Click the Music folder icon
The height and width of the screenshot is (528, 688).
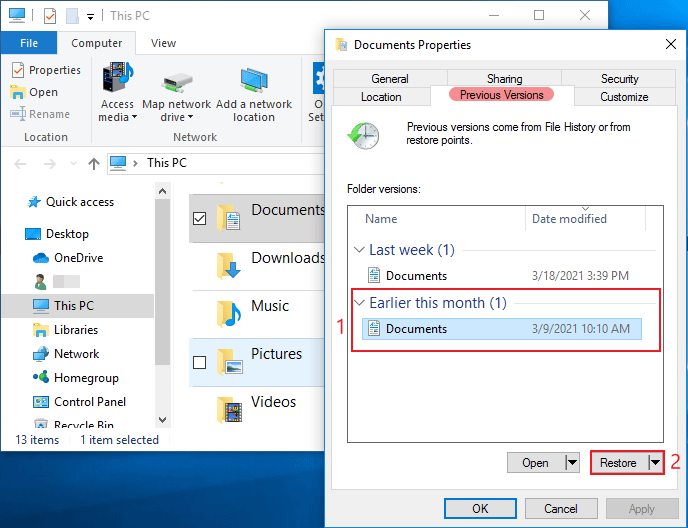[x=229, y=313]
